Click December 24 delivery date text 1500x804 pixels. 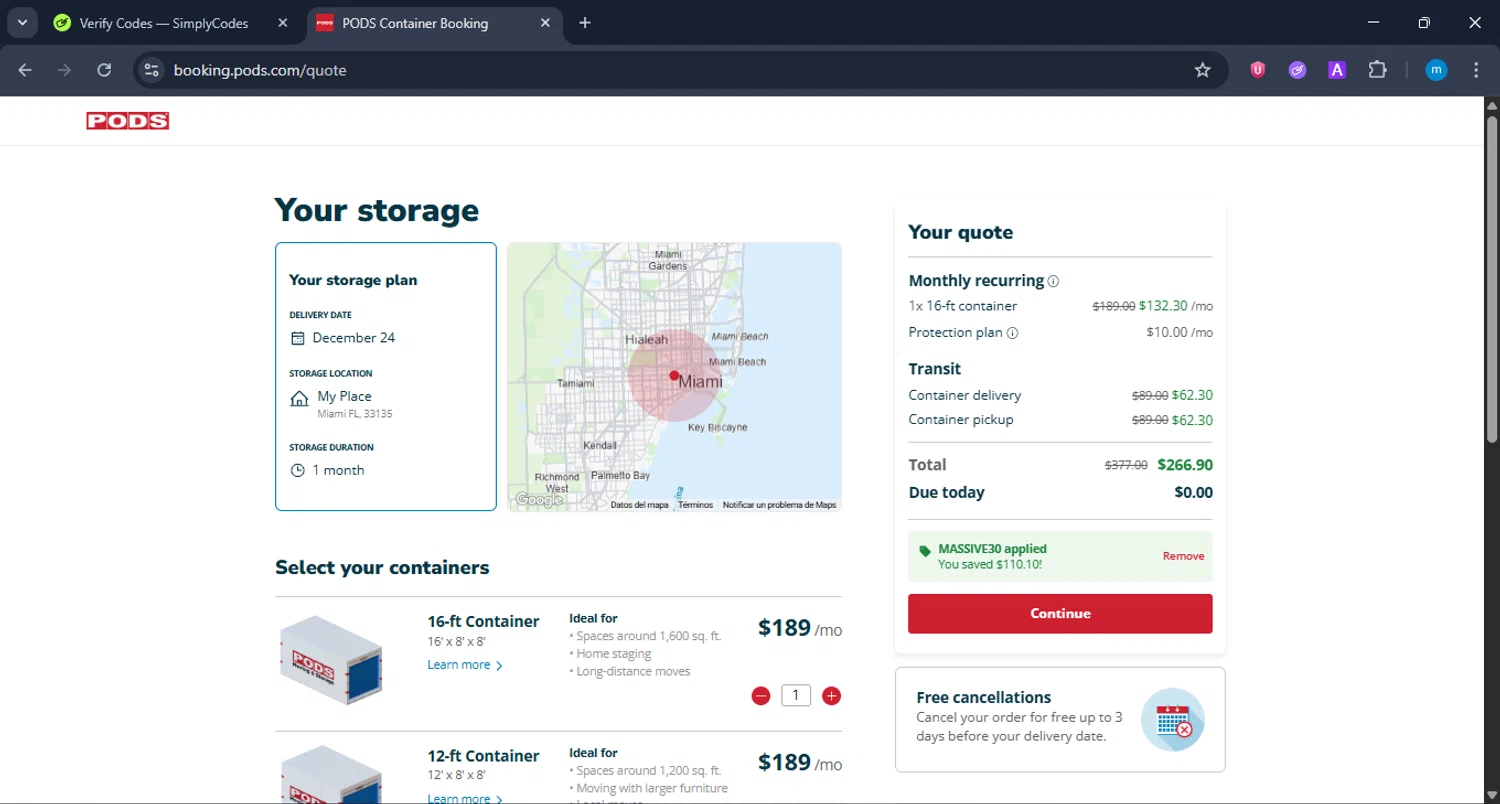pyautogui.click(x=354, y=338)
